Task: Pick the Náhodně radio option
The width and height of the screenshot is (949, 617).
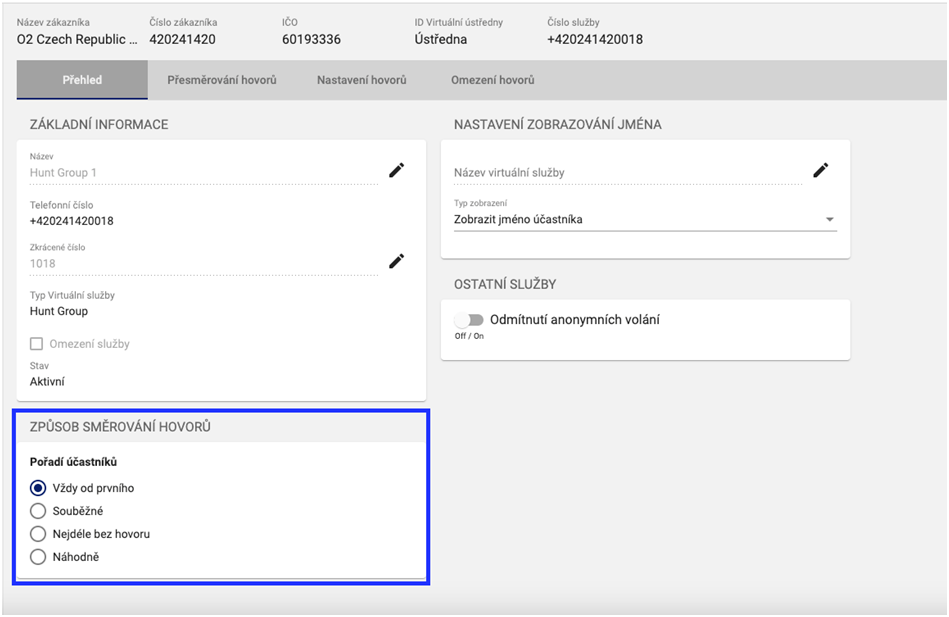Action: coord(38,557)
